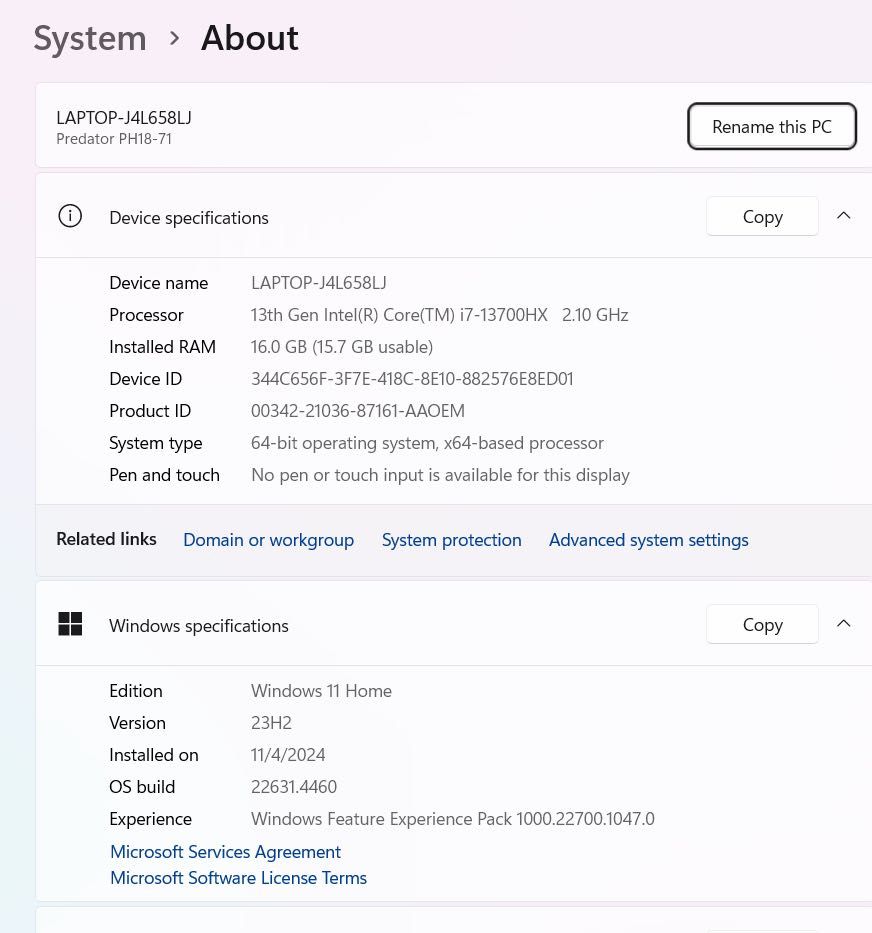
Task: Open Advanced system settings
Action: pos(648,540)
